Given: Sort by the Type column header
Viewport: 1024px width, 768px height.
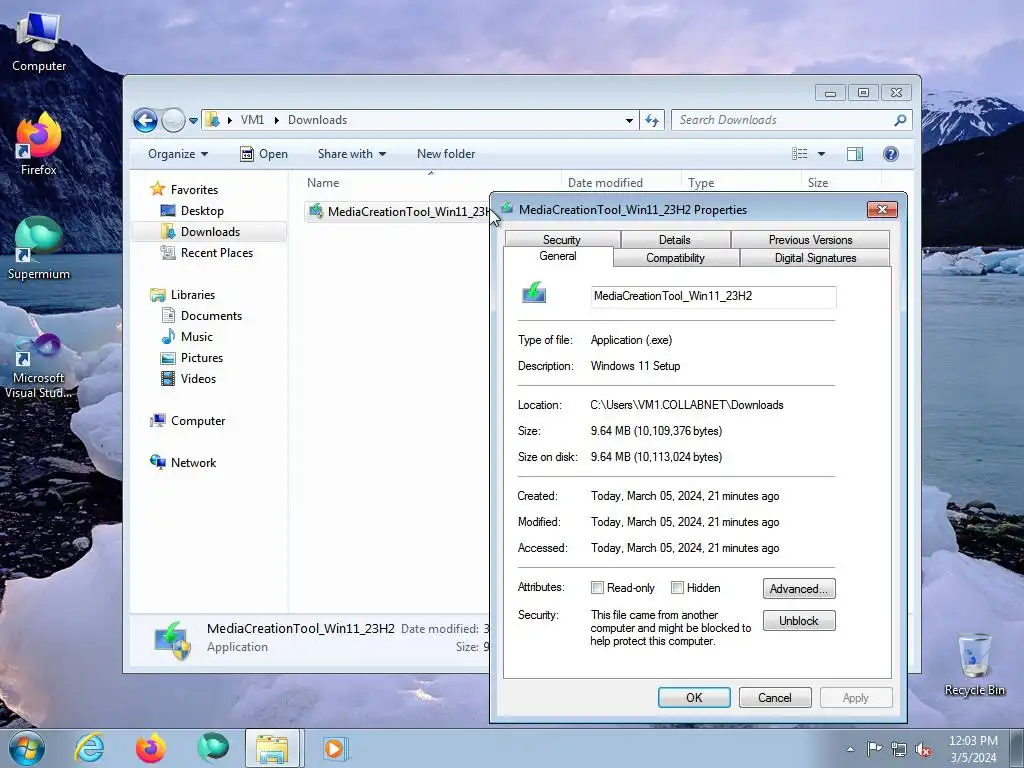Looking at the screenshot, I should click(x=741, y=183).
